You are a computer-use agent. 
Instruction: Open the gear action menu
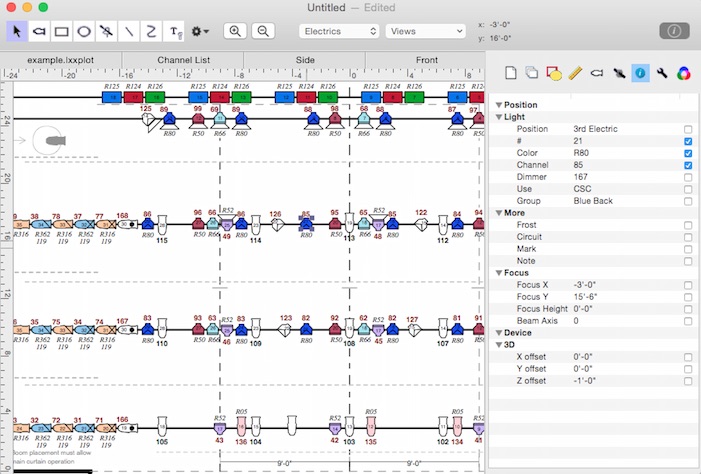click(200, 31)
